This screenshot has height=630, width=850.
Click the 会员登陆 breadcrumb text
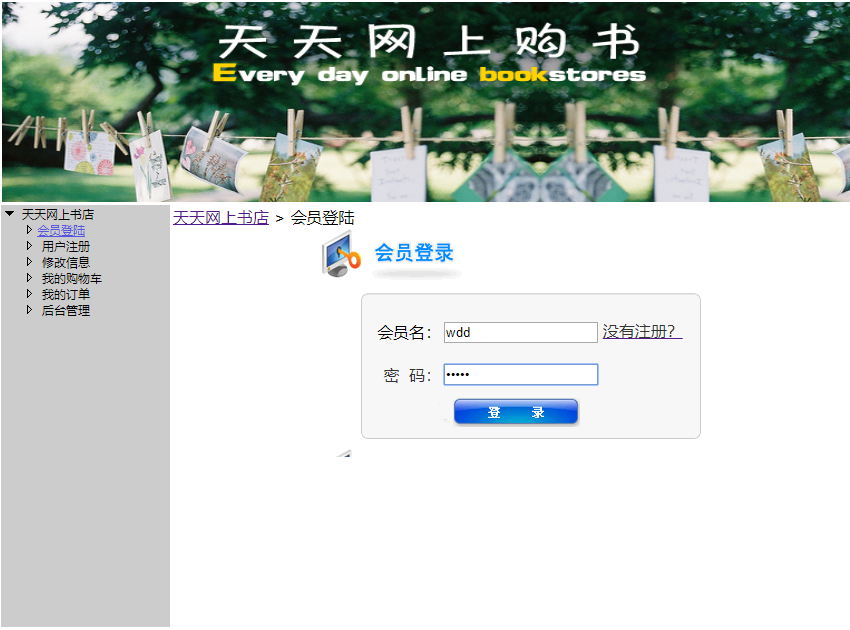click(x=323, y=218)
